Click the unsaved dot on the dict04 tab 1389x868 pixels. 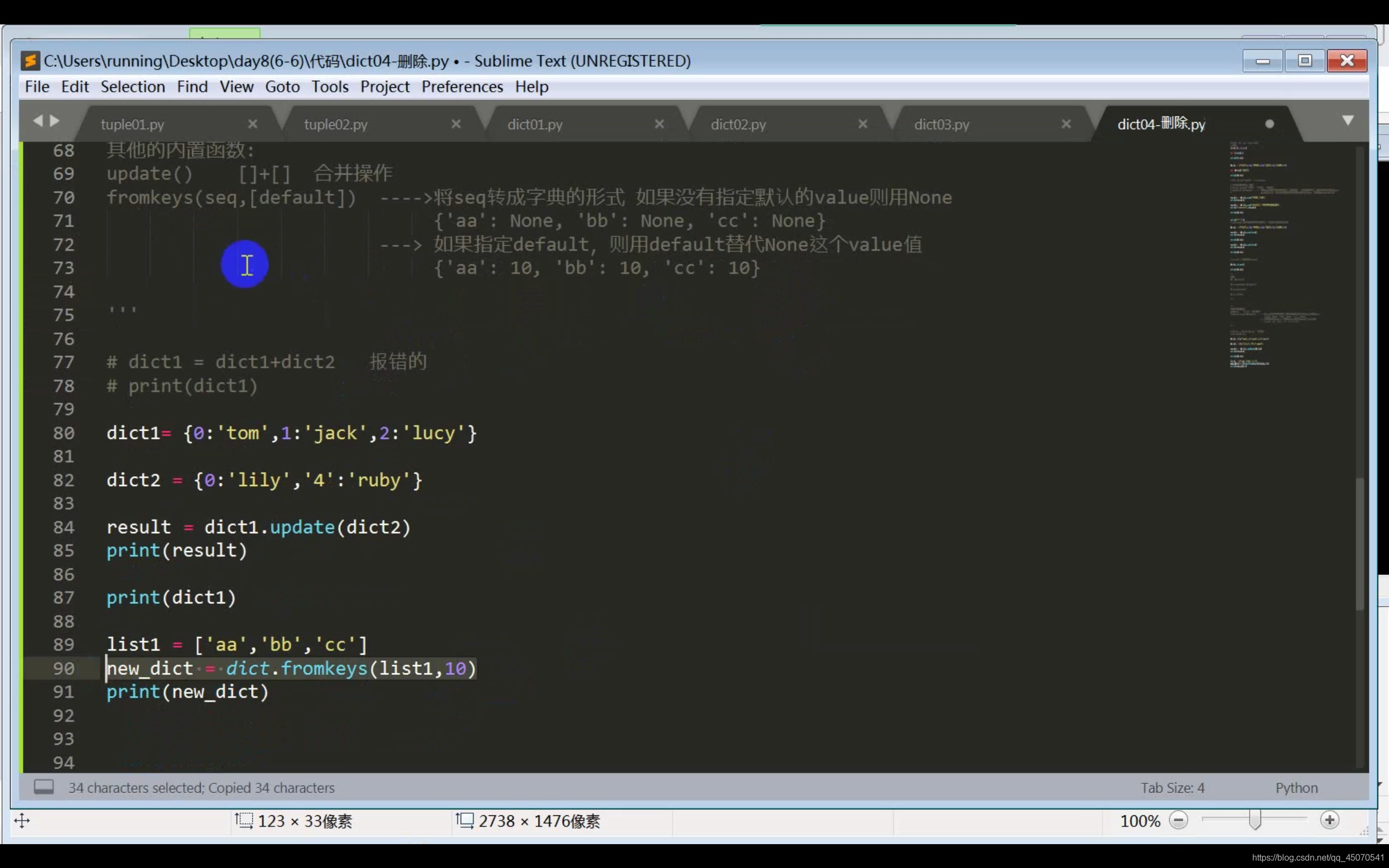point(1269,124)
